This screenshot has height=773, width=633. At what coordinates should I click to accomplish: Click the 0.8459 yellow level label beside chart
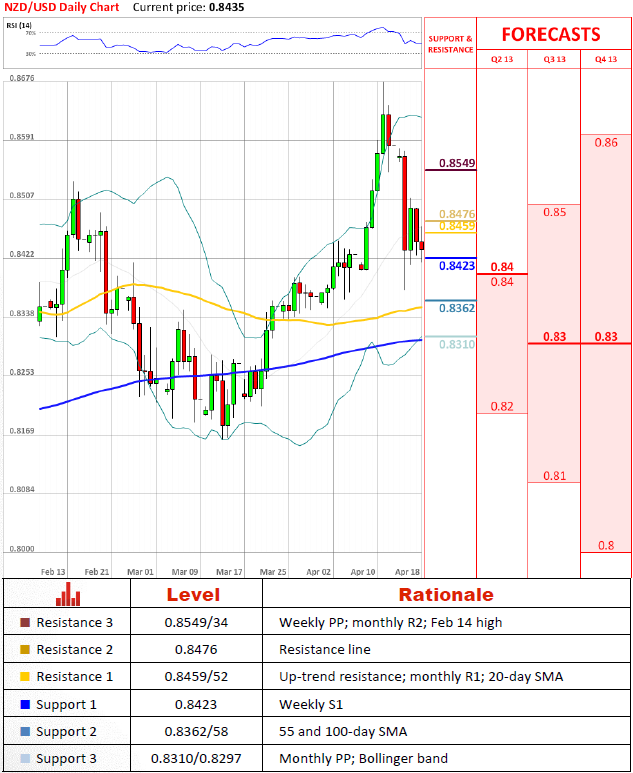coord(457,226)
